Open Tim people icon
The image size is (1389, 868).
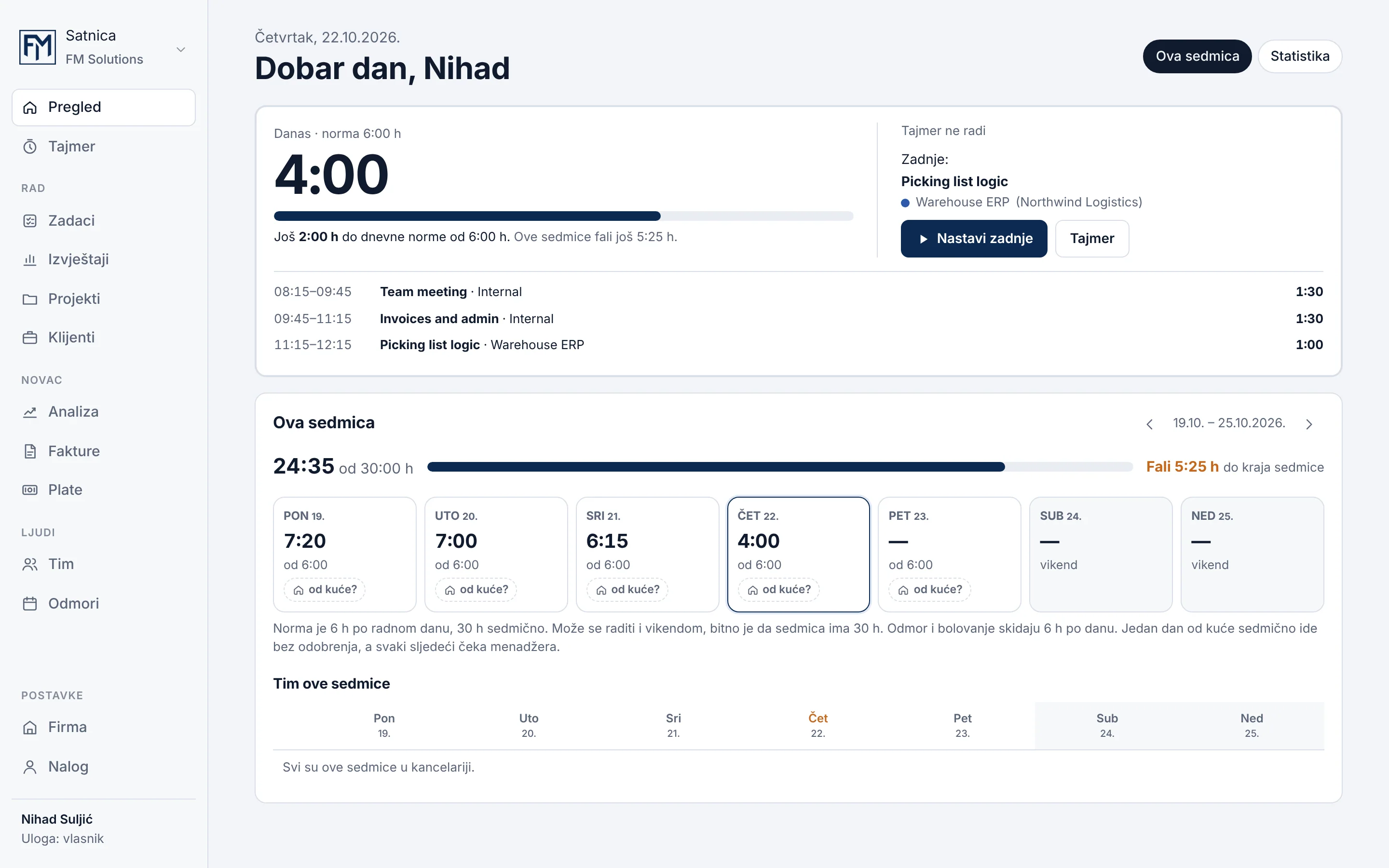30,564
